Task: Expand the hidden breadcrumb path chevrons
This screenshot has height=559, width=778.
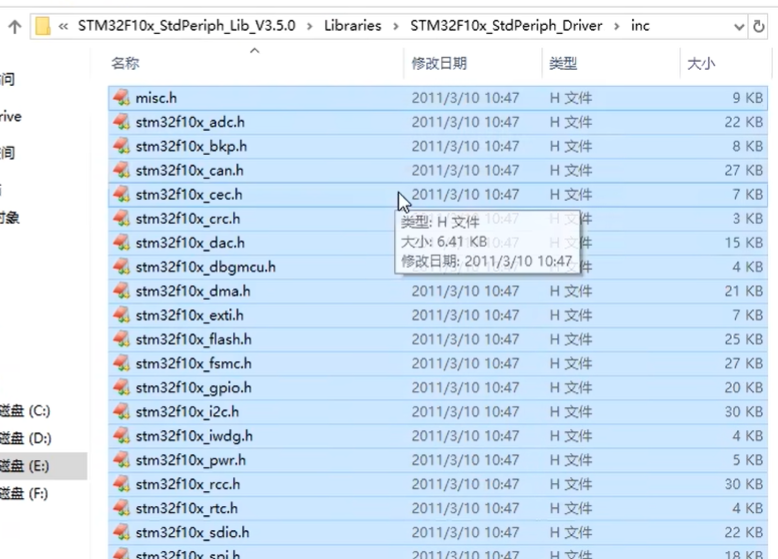Action: (x=63, y=26)
